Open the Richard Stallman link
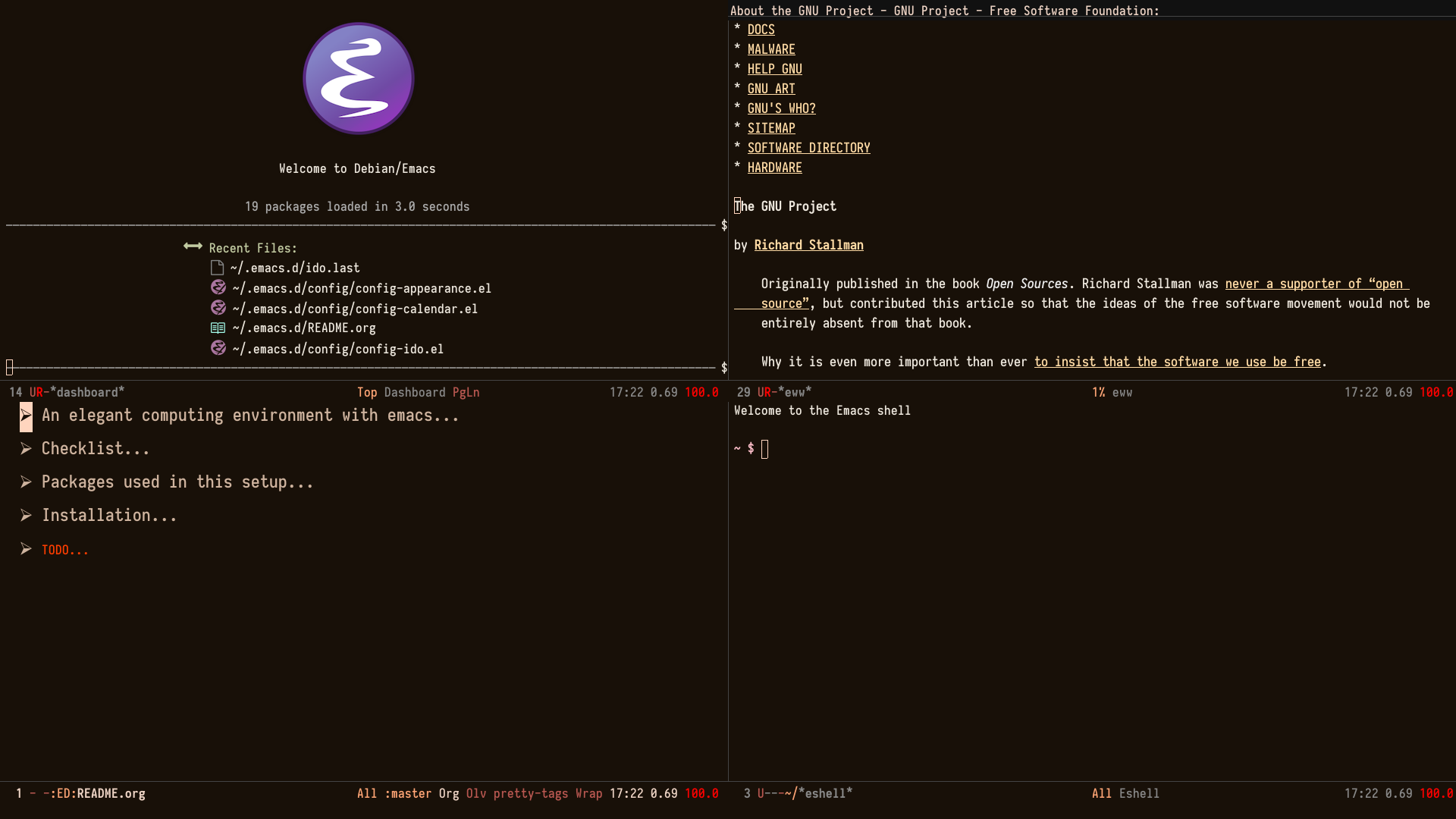Image resolution: width=1456 pixels, height=819 pixels. coord(808,245)
